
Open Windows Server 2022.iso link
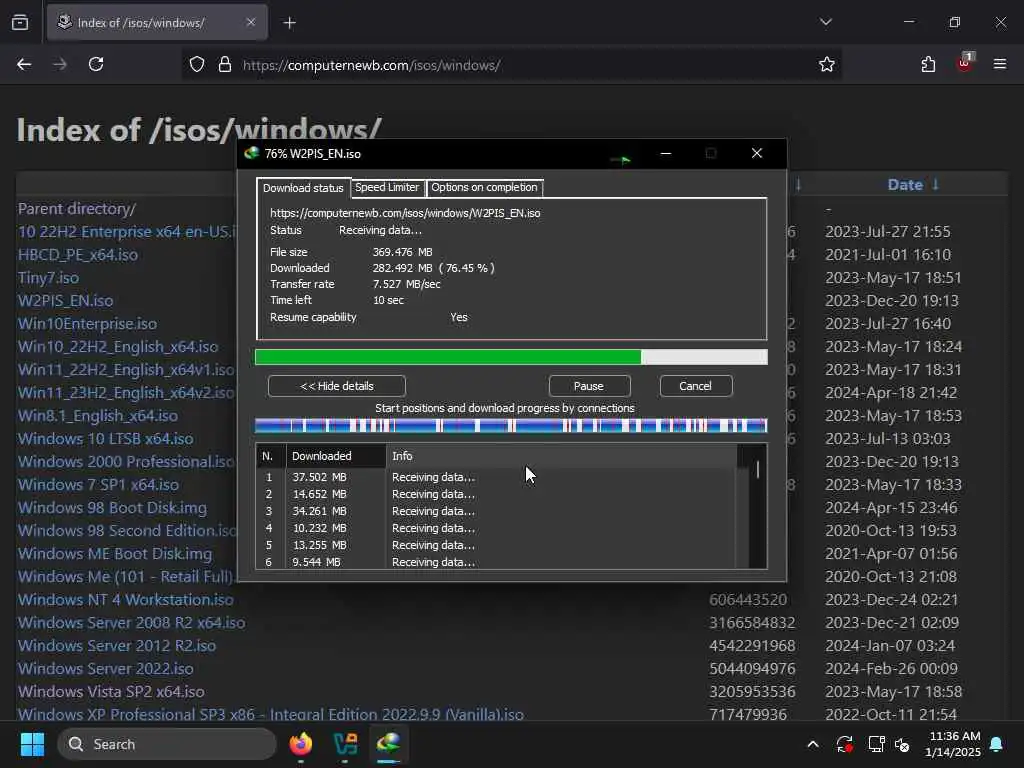(105, 669)
